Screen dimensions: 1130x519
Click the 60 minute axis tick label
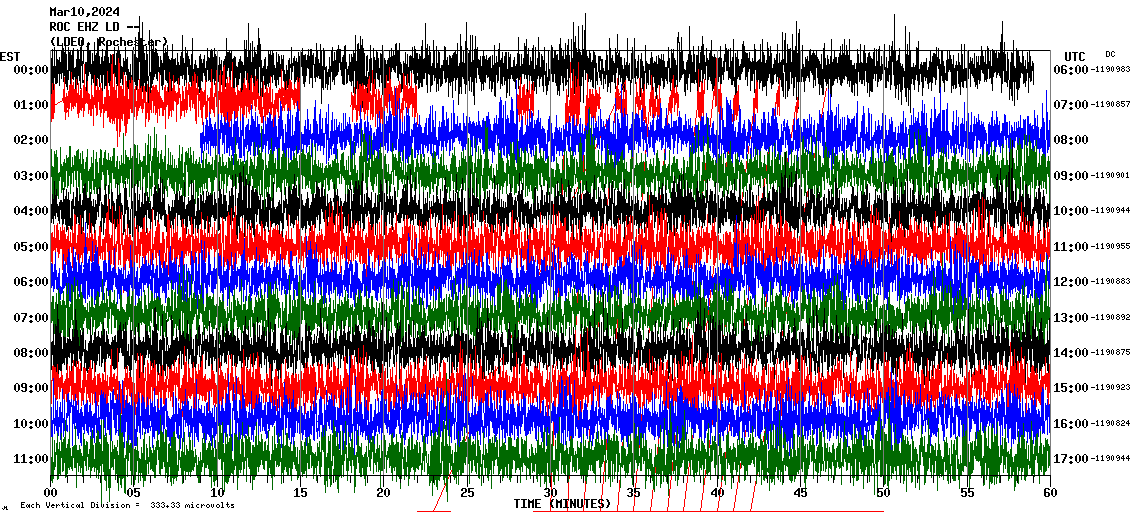pos(1049,493)
